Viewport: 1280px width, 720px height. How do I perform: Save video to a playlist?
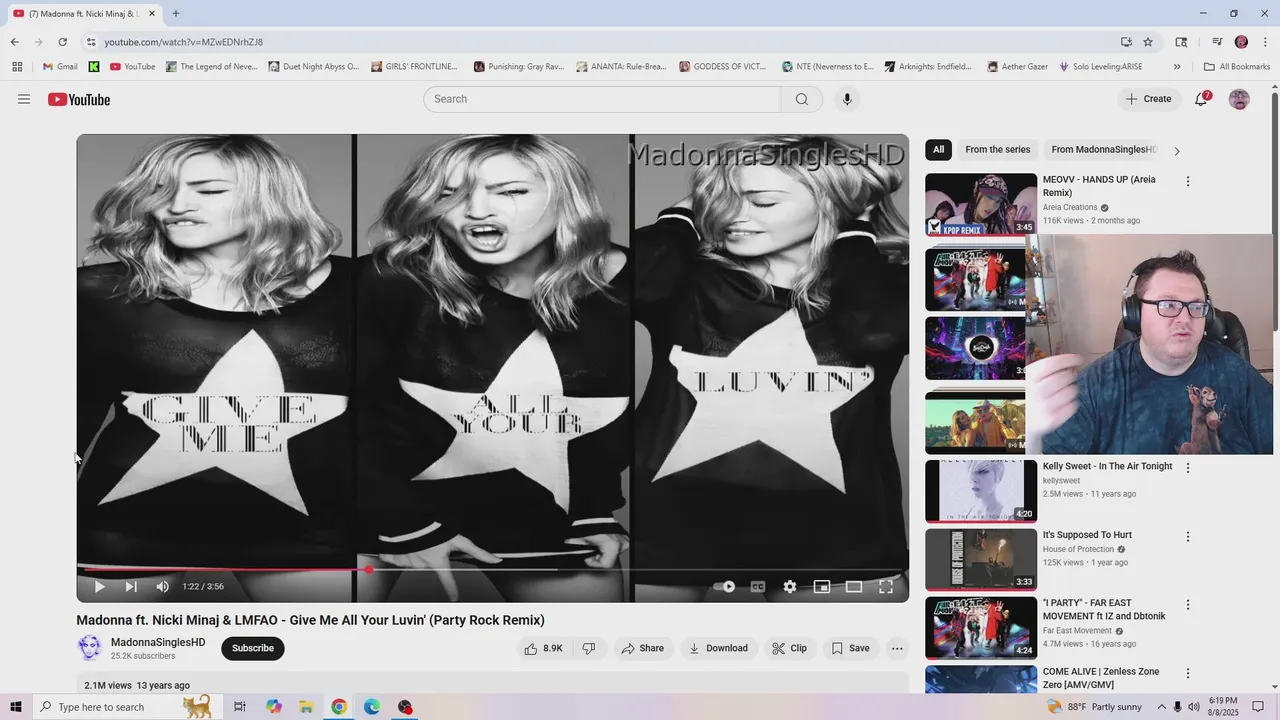pyautogui.click(x=850, y=648)
